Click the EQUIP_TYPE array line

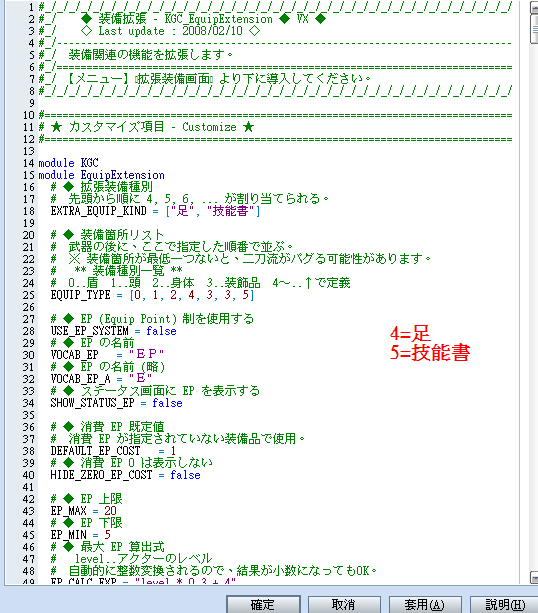coord(152,295)
